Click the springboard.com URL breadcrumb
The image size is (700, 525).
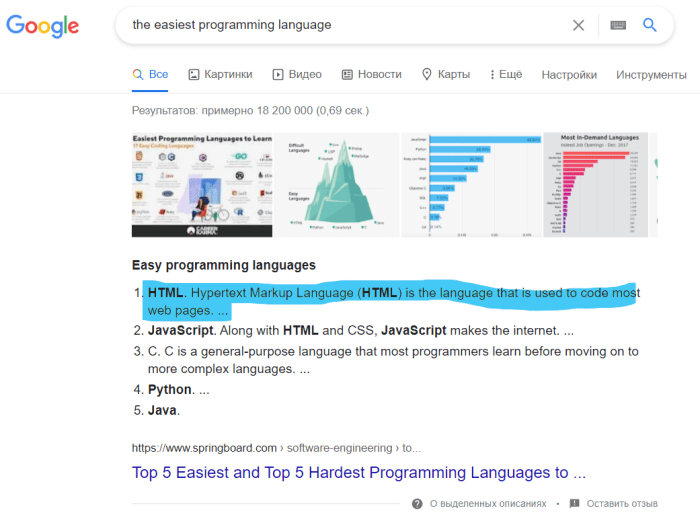pyautogui.click(x=276, y=448)
